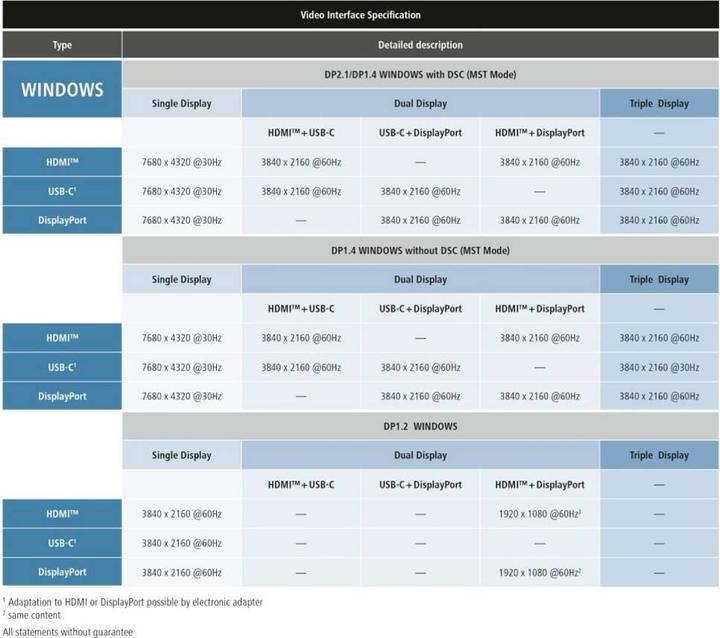Select the USB-C row label in DP1.2 section
Screen dimensions: 720x638
(61, 543)
